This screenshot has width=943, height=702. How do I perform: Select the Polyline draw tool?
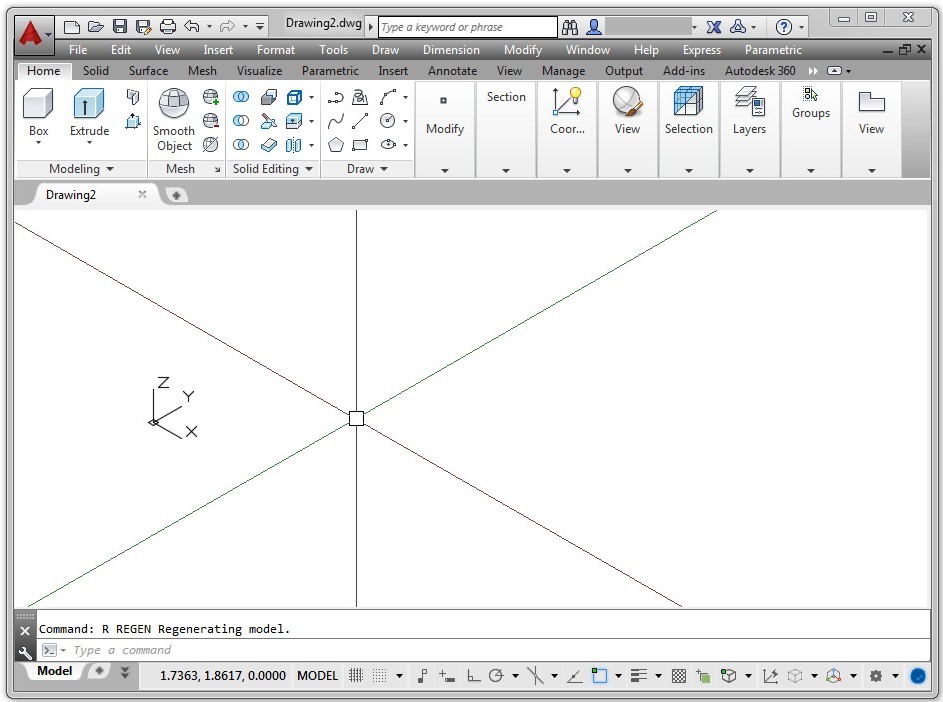pyautogui.click(x=336, y=96)
